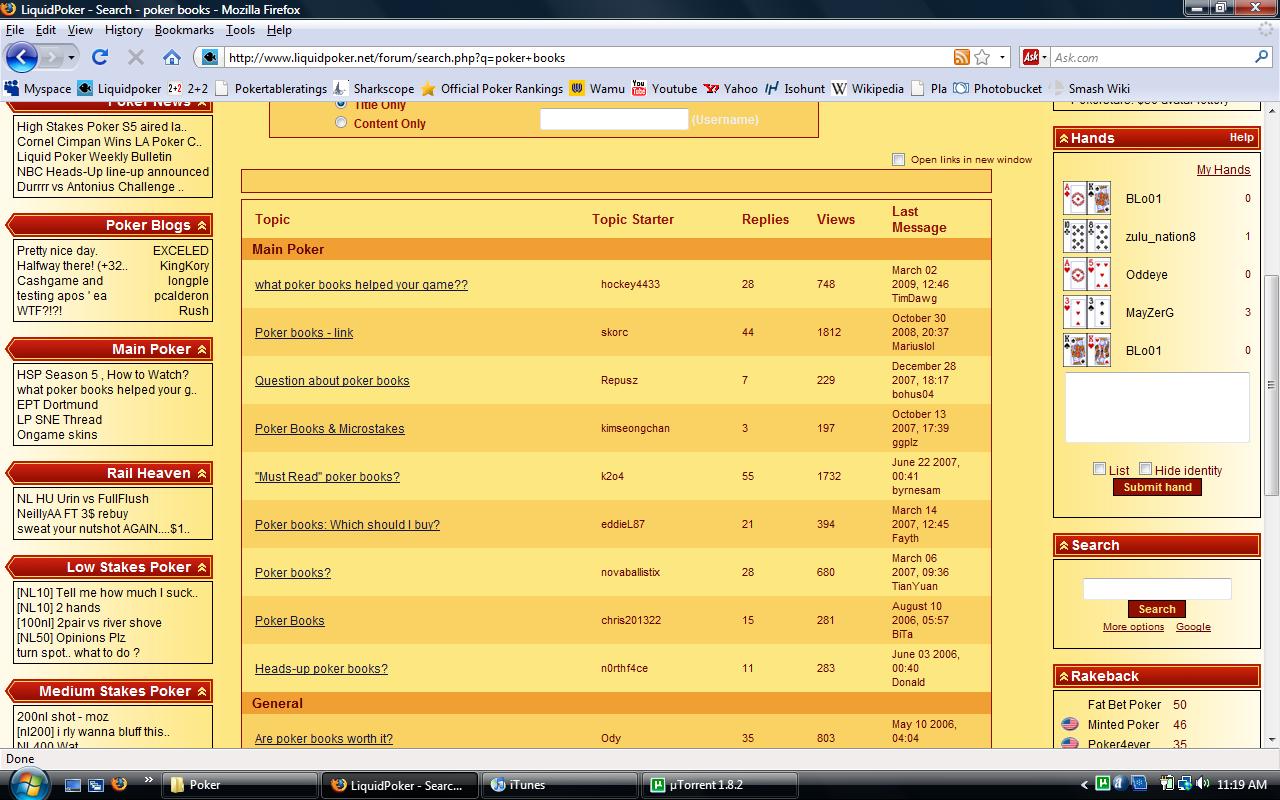Viewport: 1280px width, 800px height.
Task: Click the Submit hand button
Action: point(1157,487)
